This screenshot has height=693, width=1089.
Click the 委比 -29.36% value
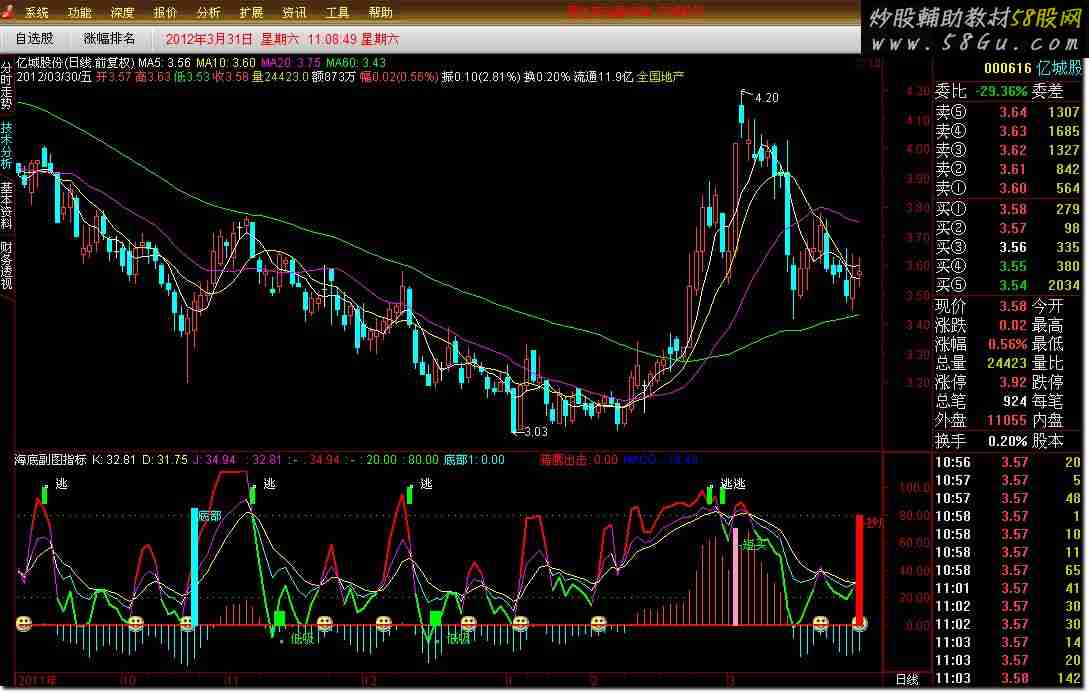coord(1001,92)
